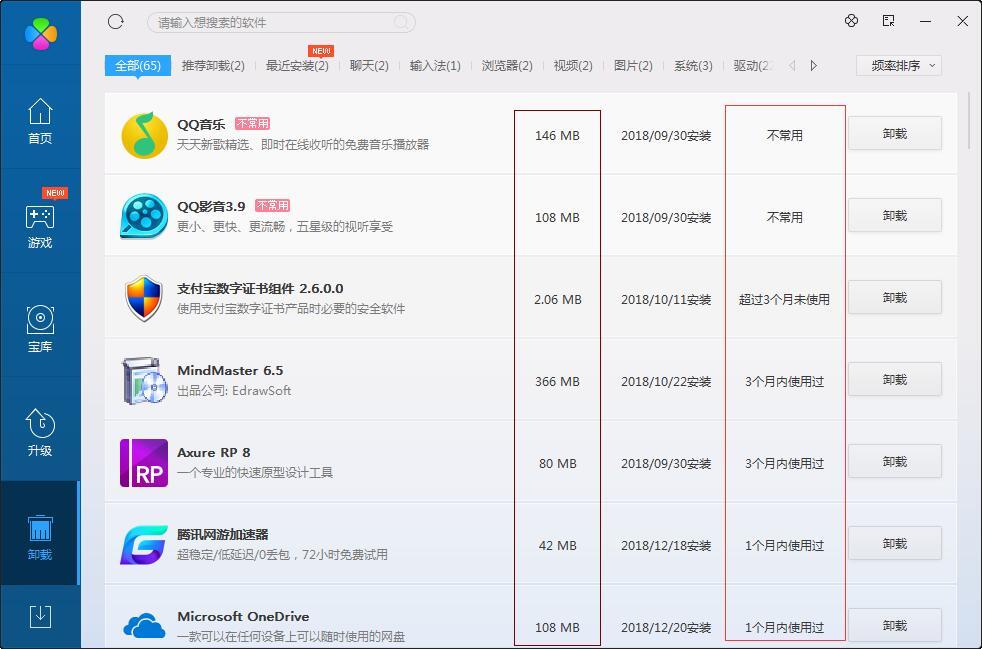Click the refresh icon beside the search box
982x649 pixels.
tap(115, 21)
